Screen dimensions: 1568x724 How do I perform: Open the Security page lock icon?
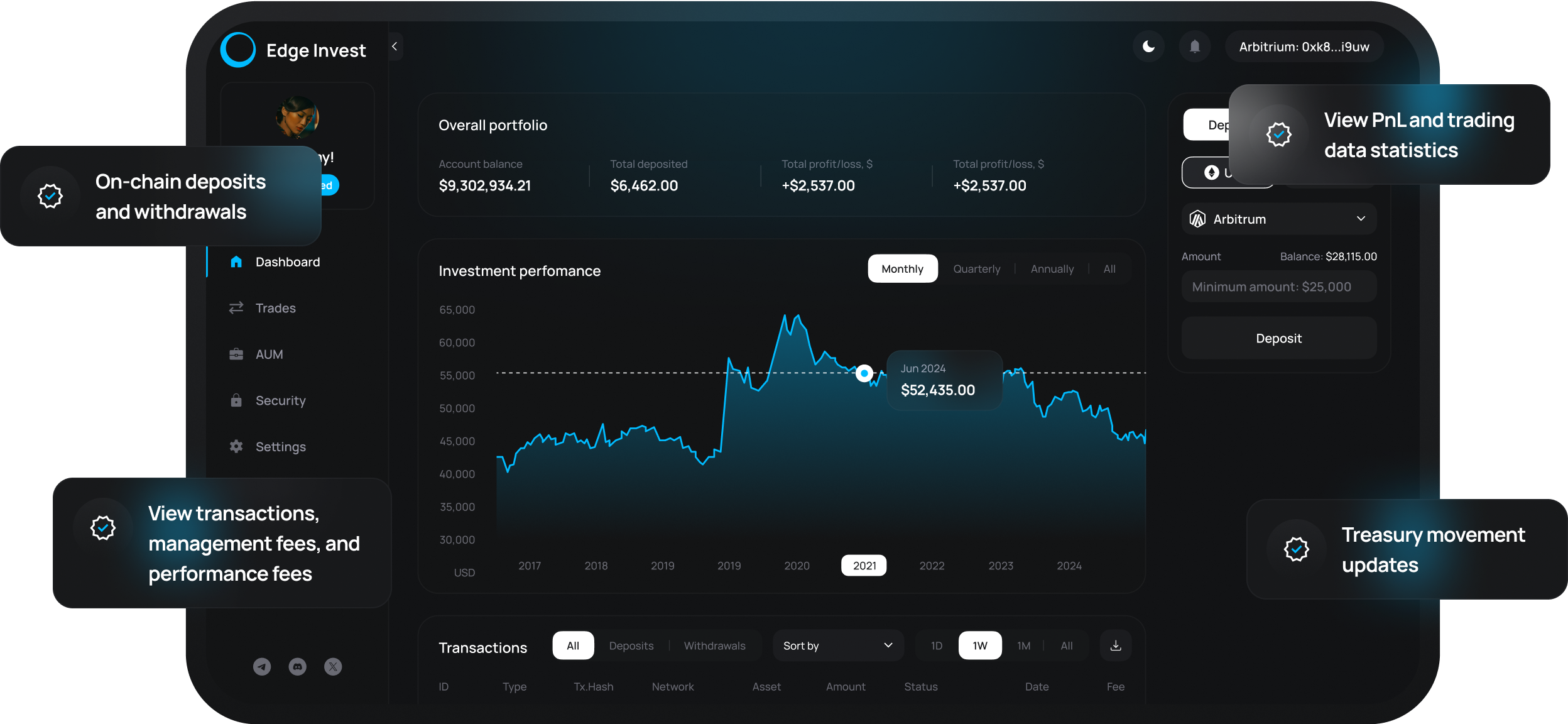point(236,400)
